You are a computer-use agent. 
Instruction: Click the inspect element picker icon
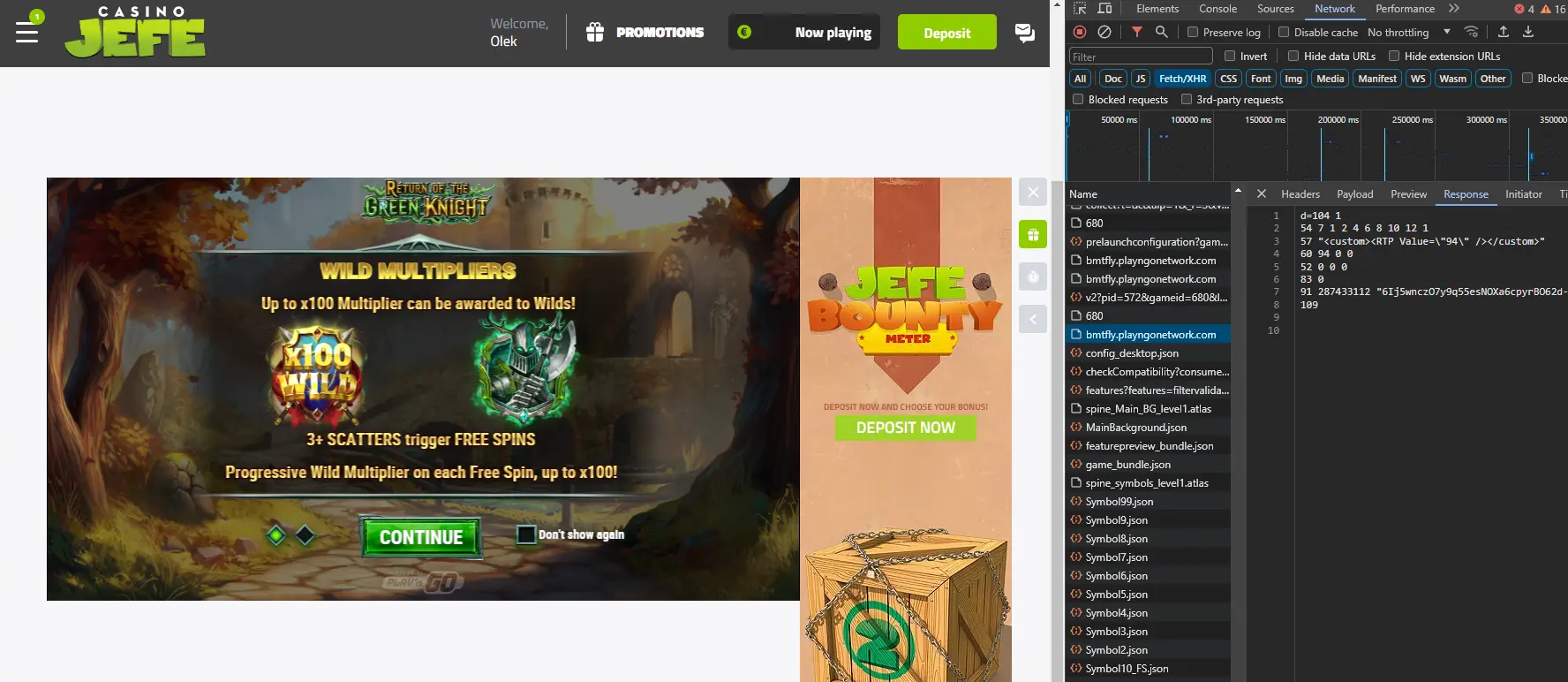pyautogui.click(x=1080, y=9)
